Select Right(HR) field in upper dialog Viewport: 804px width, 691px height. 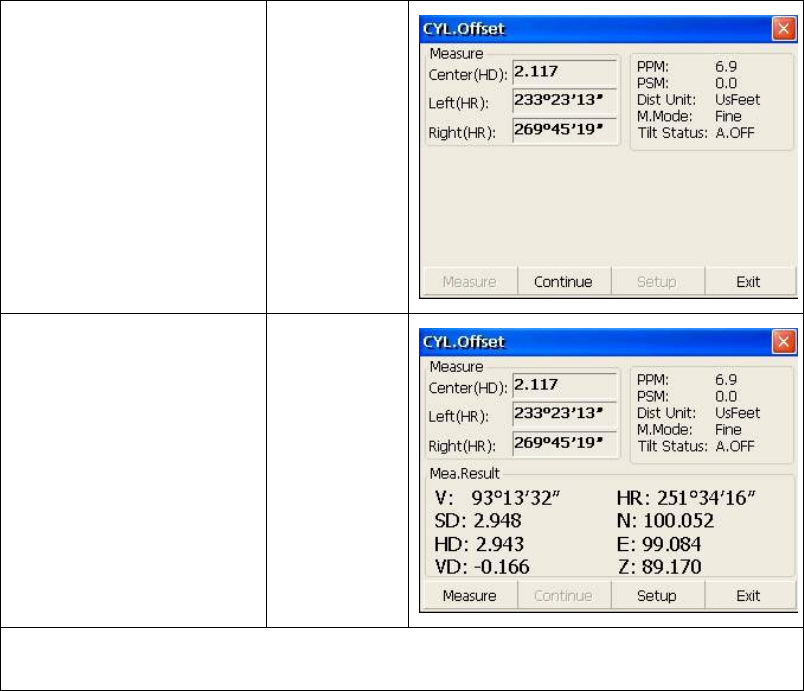coord(565,130)
